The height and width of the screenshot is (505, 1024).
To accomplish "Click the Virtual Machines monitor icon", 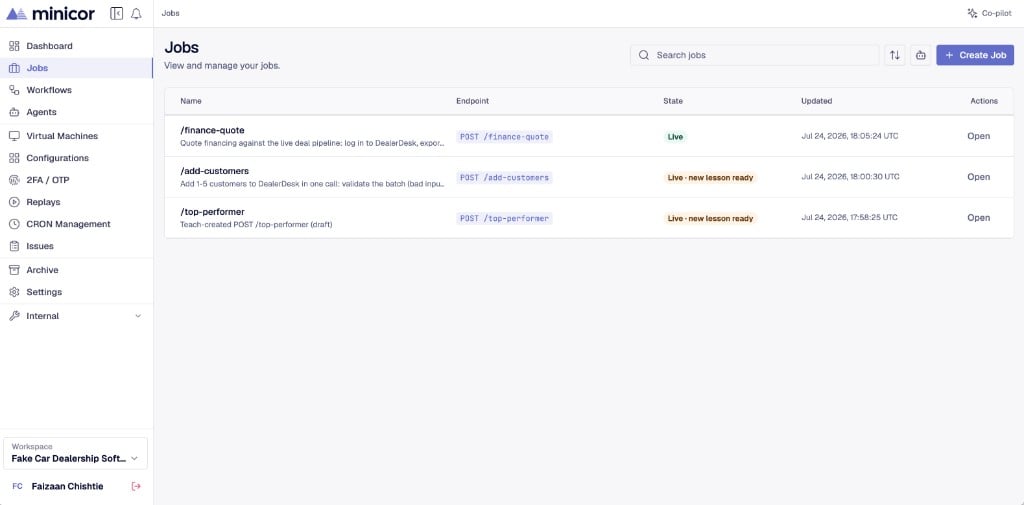I will 14,136.
